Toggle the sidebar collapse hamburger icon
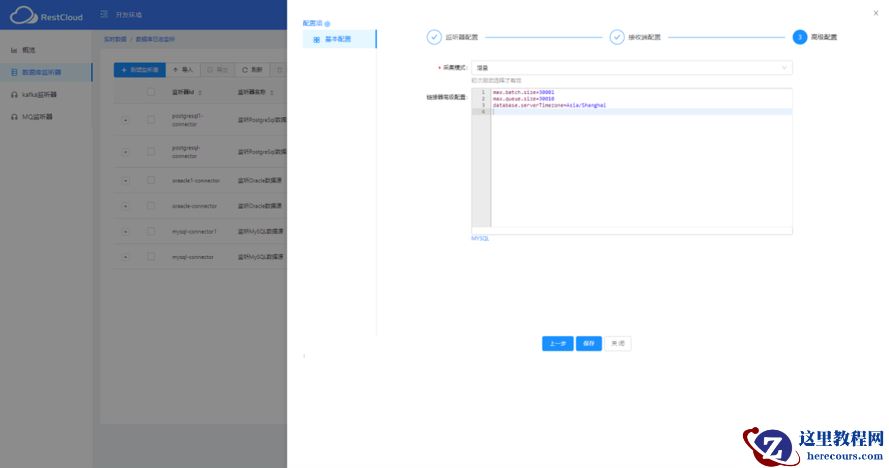 coord(105,15)
